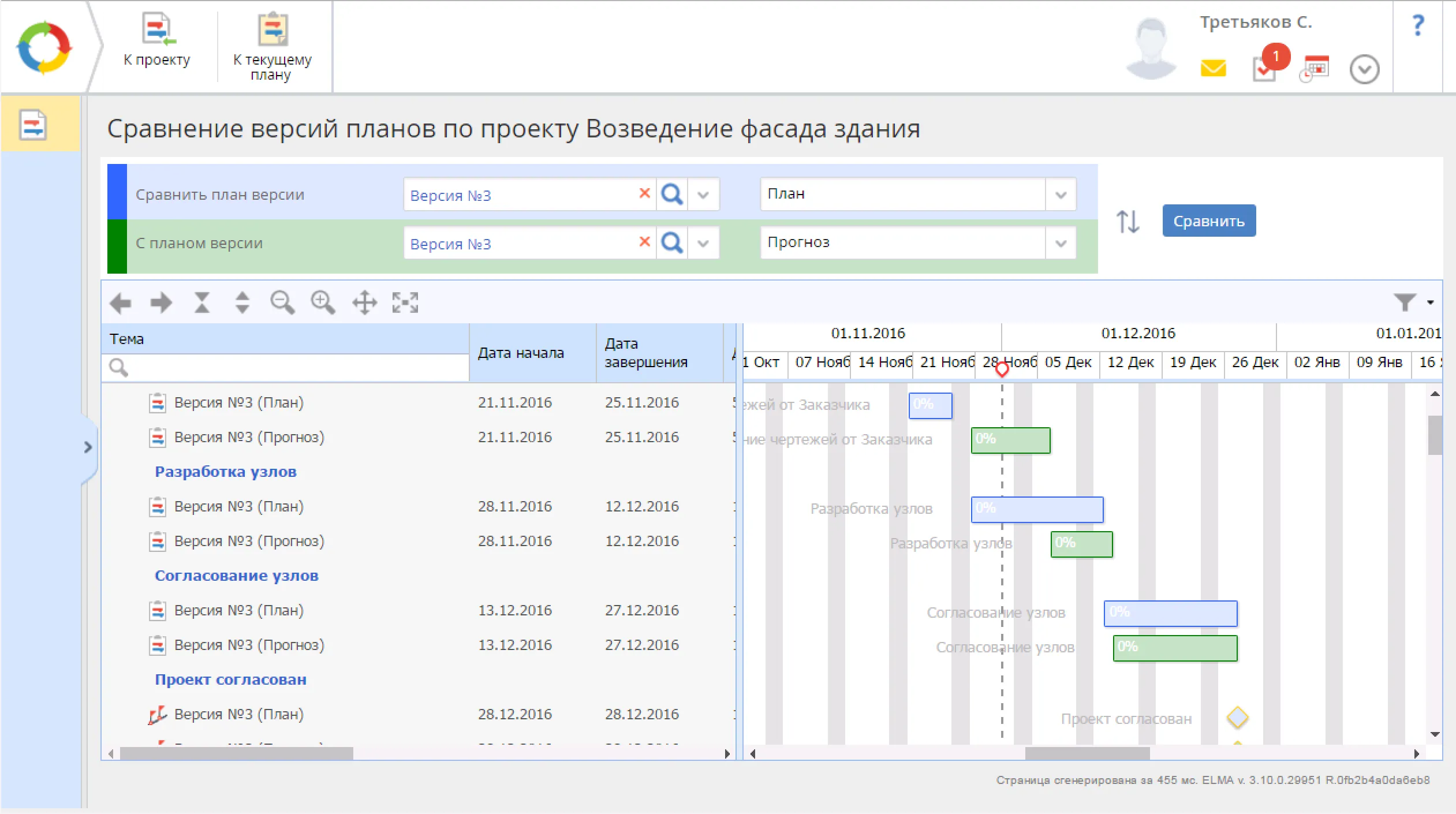Click the fullscreen expand arrows icon

(405, 302)
